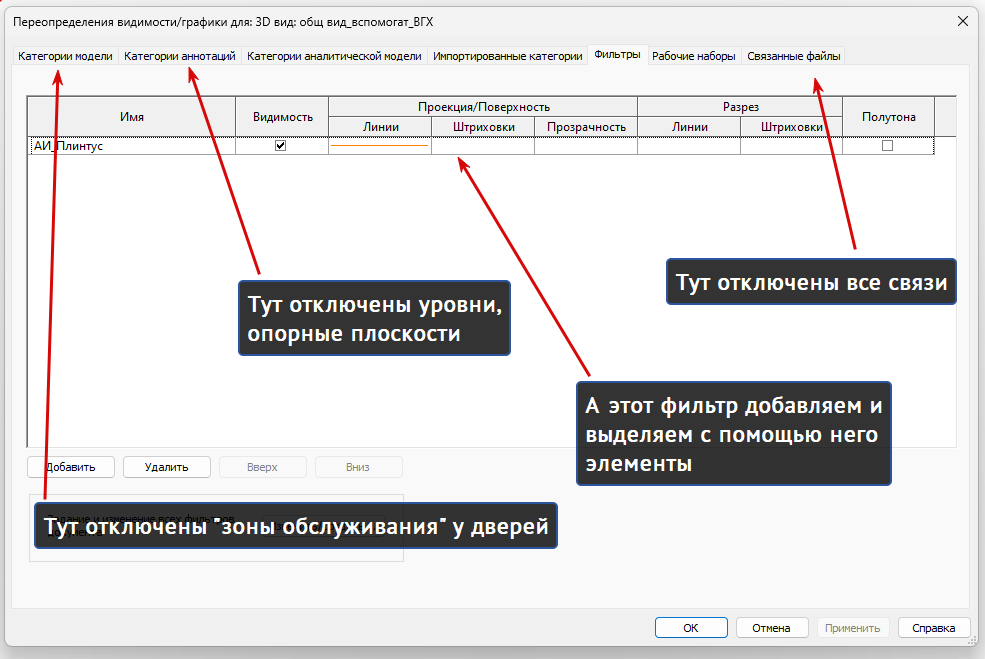Open the Категории аннотаций tab
Viewport: 985px width, 659px height.
point(180,56)
